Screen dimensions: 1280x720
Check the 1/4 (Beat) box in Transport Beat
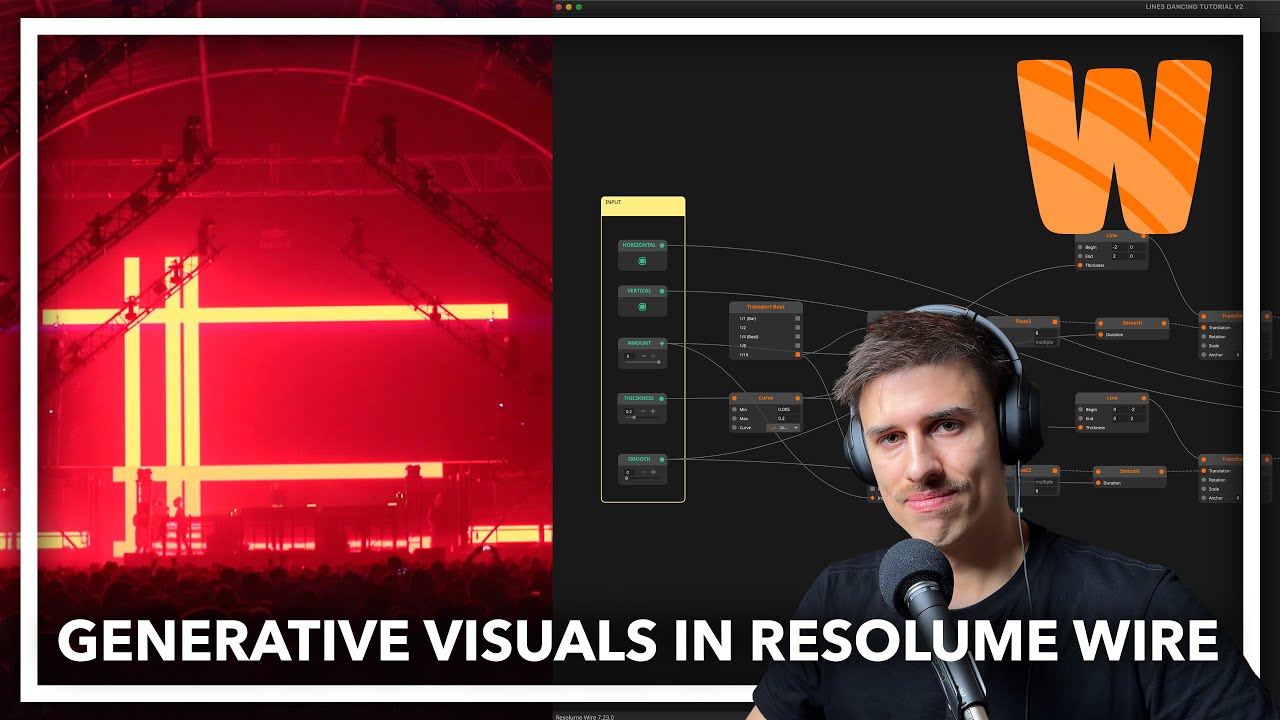point(797,336)
